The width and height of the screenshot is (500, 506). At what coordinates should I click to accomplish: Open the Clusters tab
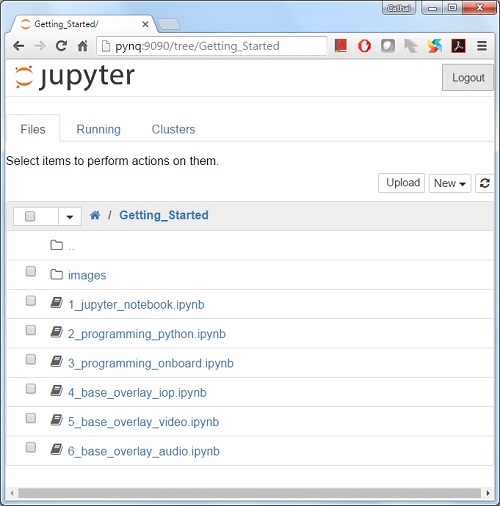tap(173, 129)
